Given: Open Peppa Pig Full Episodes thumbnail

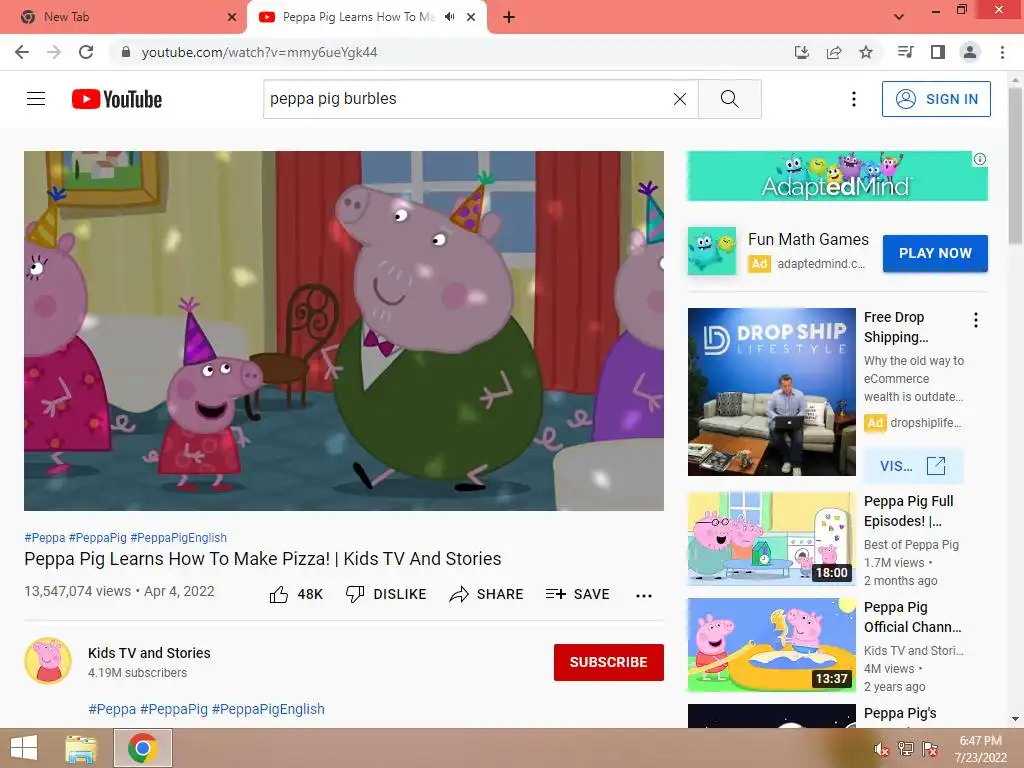Looking at the screenshot, I should click(771, 538).
